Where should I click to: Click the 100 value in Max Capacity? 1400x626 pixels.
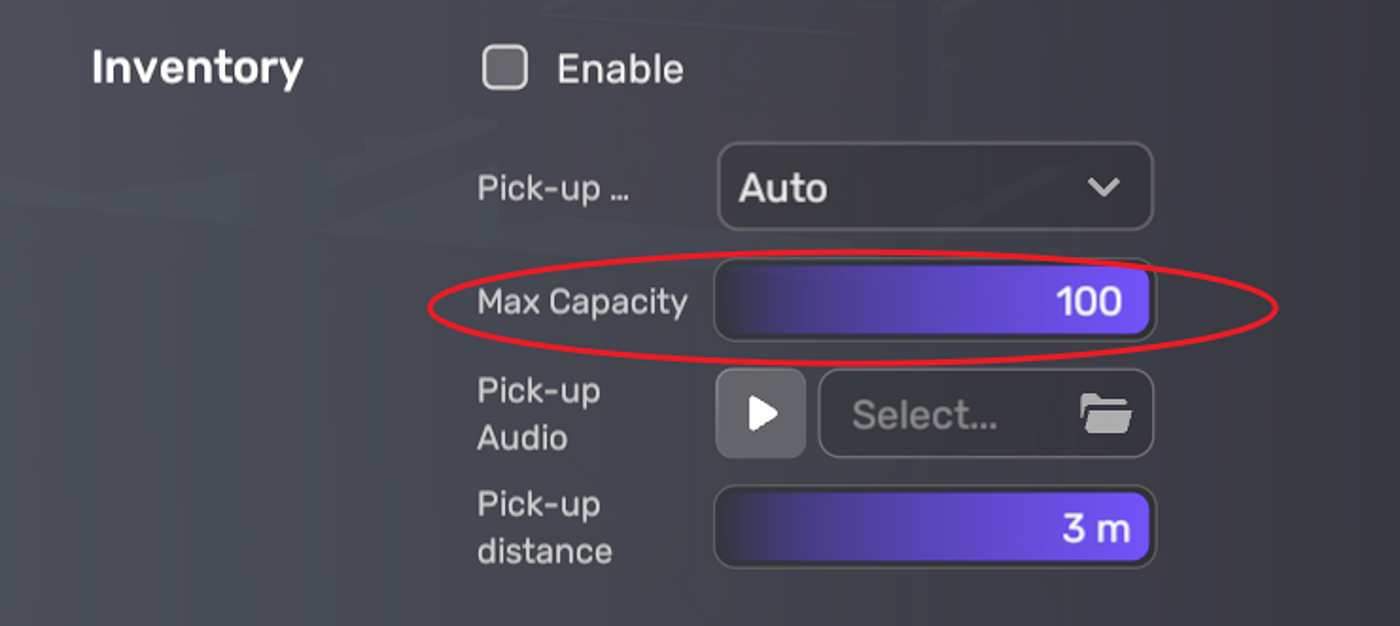pyautogui.click(x=1089, y=302)
